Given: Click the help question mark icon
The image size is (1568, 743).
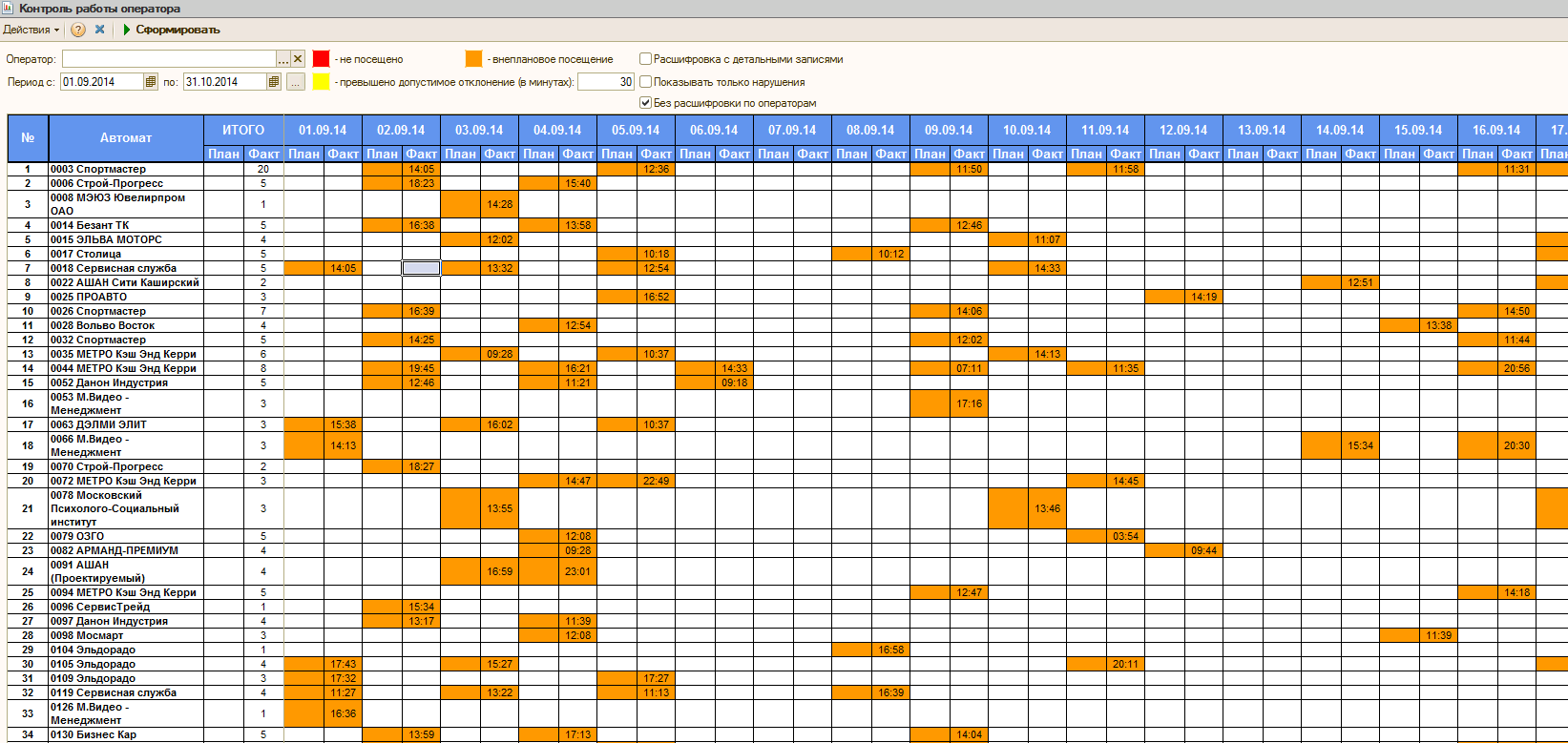Looking at the screenshot, I should tap(78, 30).
